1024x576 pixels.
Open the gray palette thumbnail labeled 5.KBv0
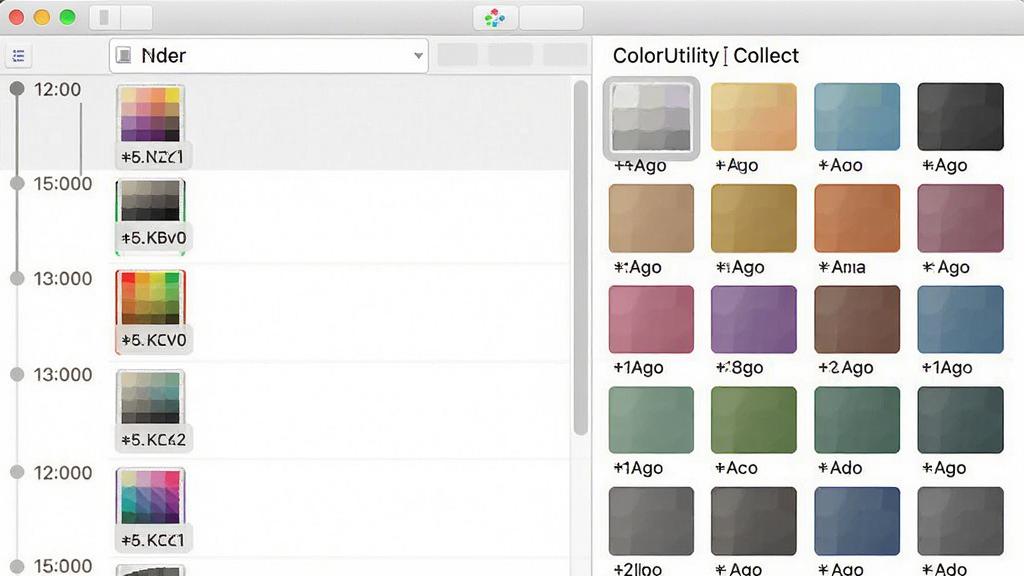151,201
